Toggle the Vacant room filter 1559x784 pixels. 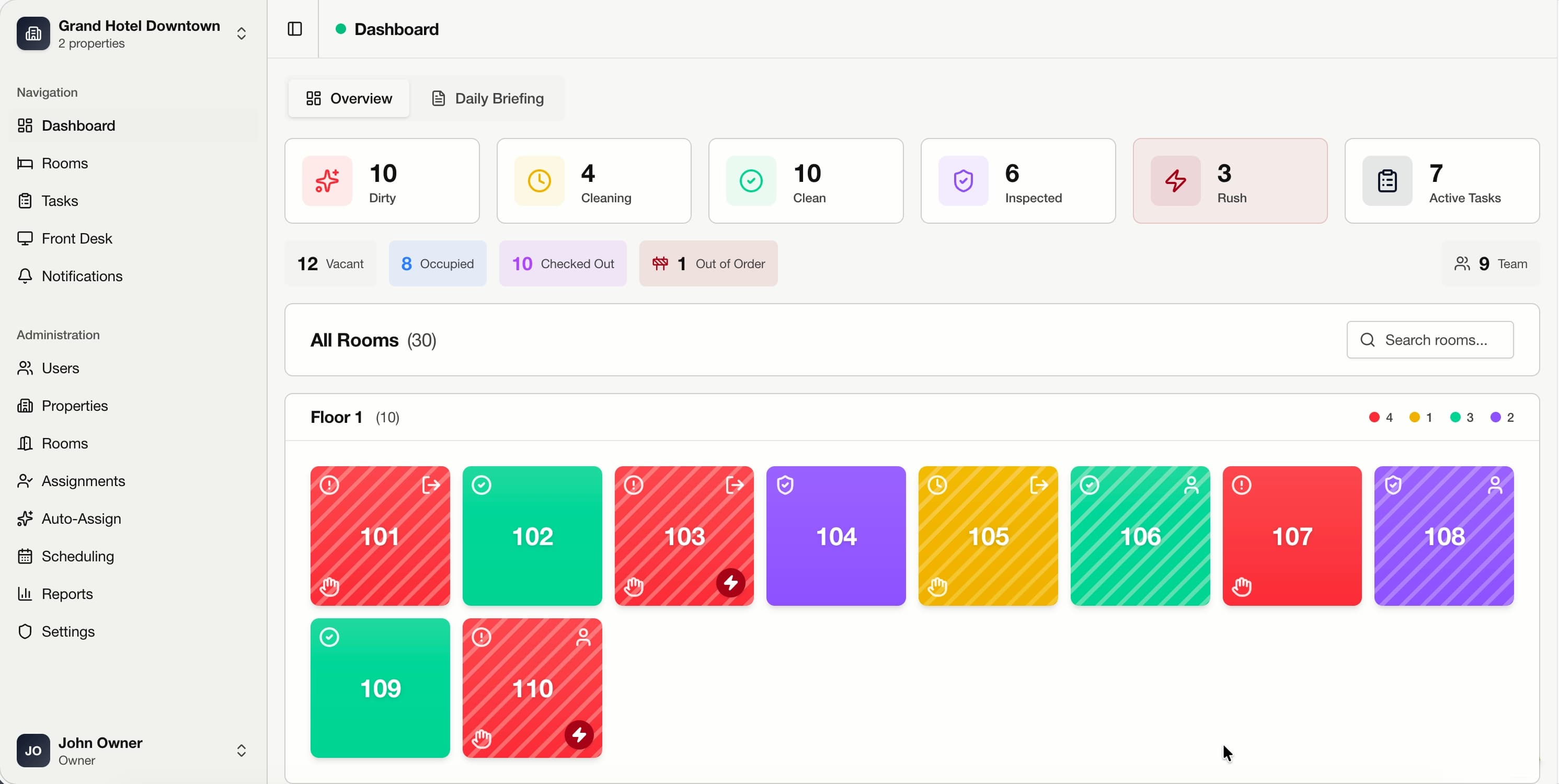point(330,263)
